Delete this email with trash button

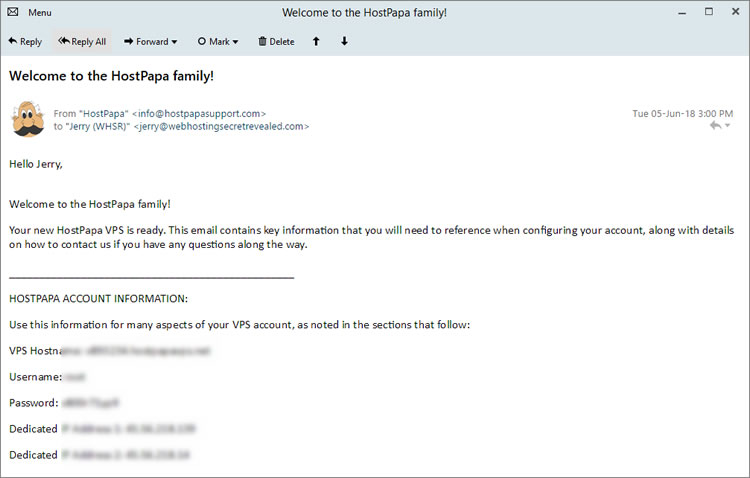tap(276, 42)
